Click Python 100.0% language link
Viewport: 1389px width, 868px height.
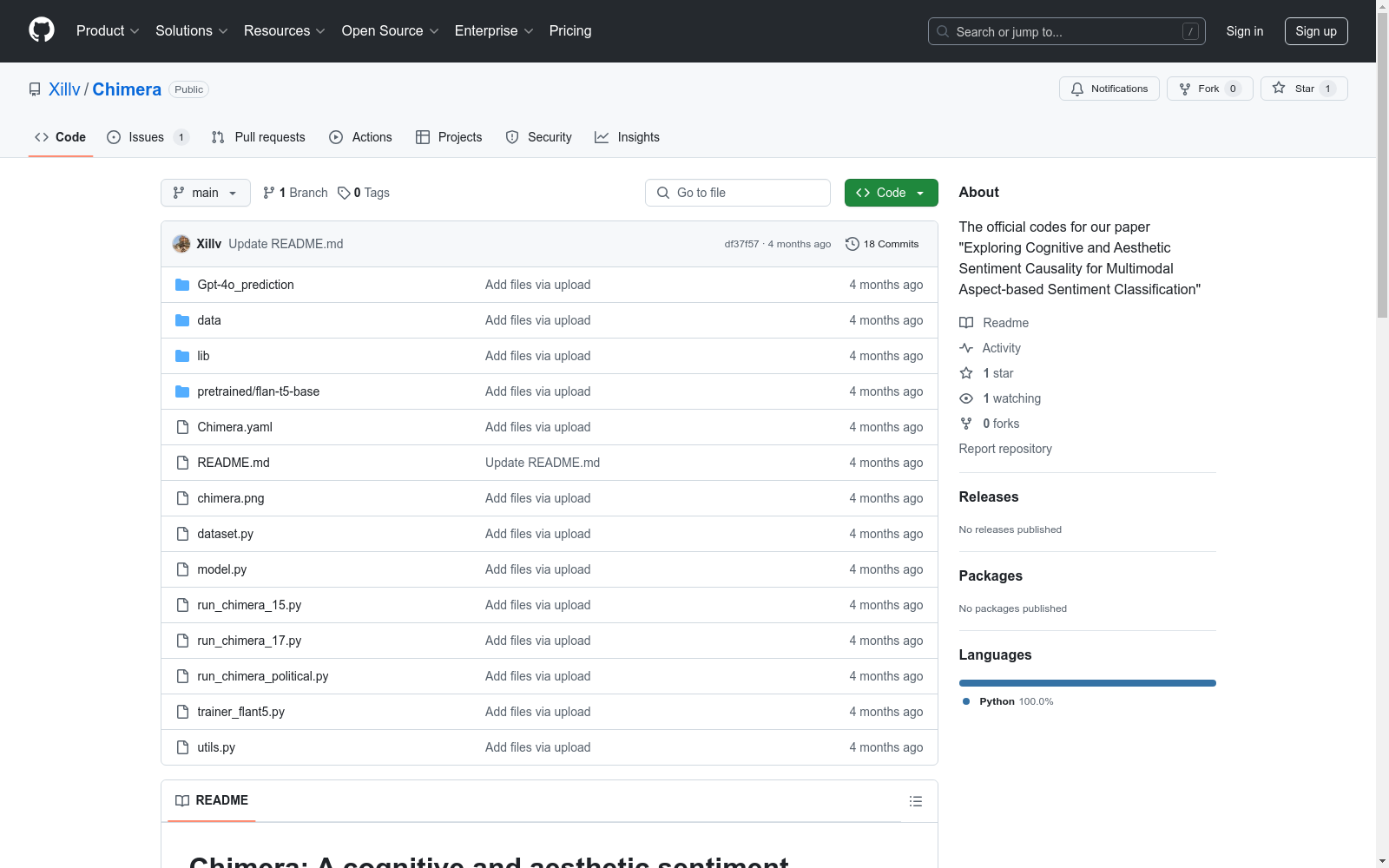pyautogui.click(x=1008, y=701)
